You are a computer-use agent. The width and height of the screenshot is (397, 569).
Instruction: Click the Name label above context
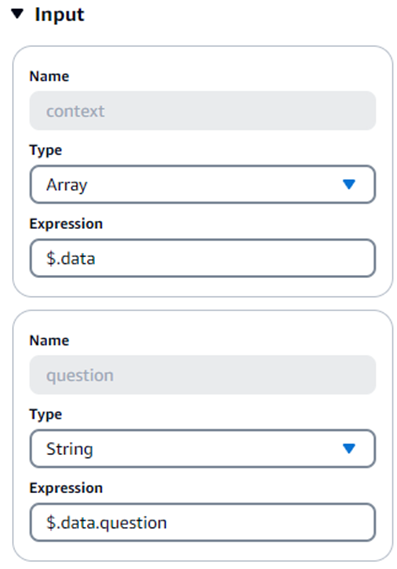tap(49, 76)
